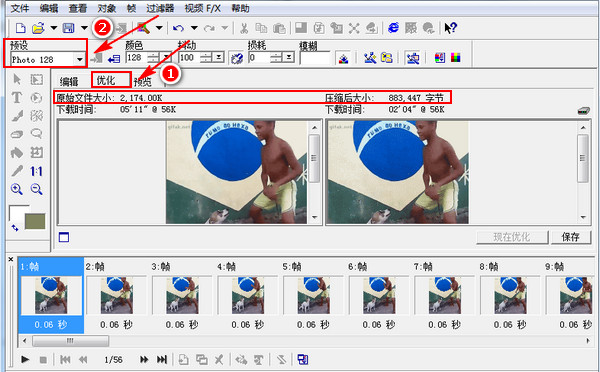Screen dimensions: 600x372
Task: Open a file using the folder icon
Action: pyautogui.click(x=38, y=28)
